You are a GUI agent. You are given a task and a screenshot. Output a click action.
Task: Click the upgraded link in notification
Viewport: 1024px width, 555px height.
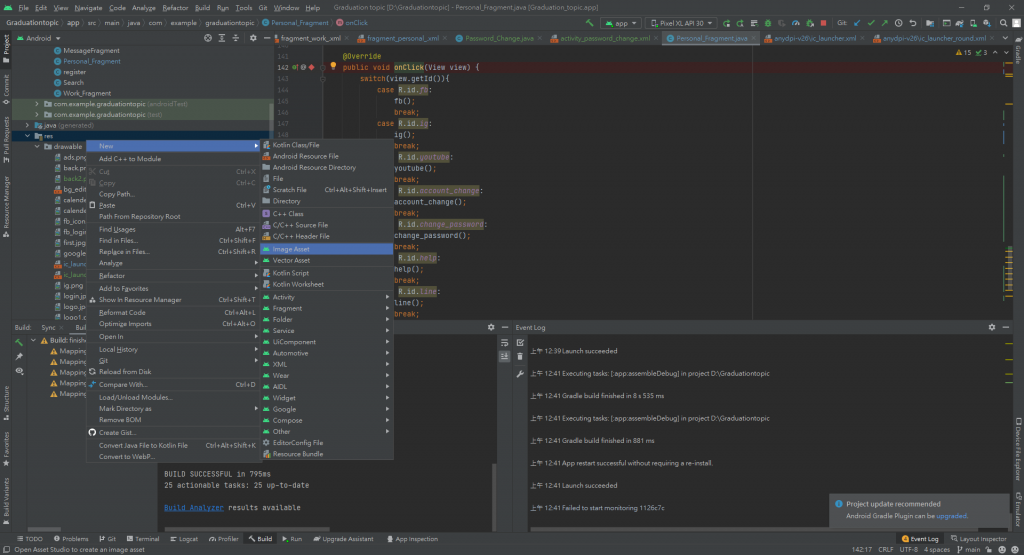click(954, 516)
